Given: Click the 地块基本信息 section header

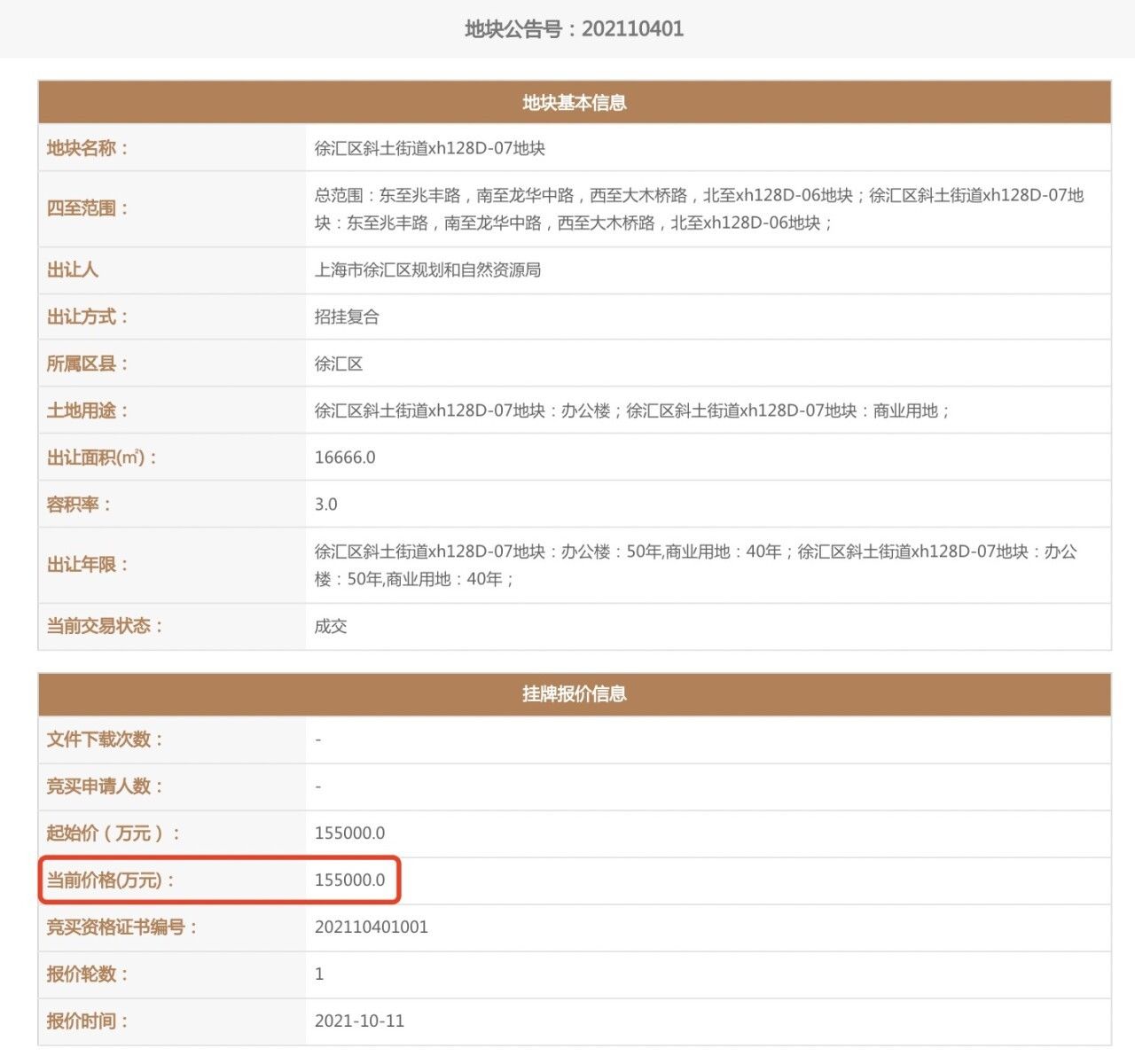Looking at the screenshot, I should coord(575,103).
